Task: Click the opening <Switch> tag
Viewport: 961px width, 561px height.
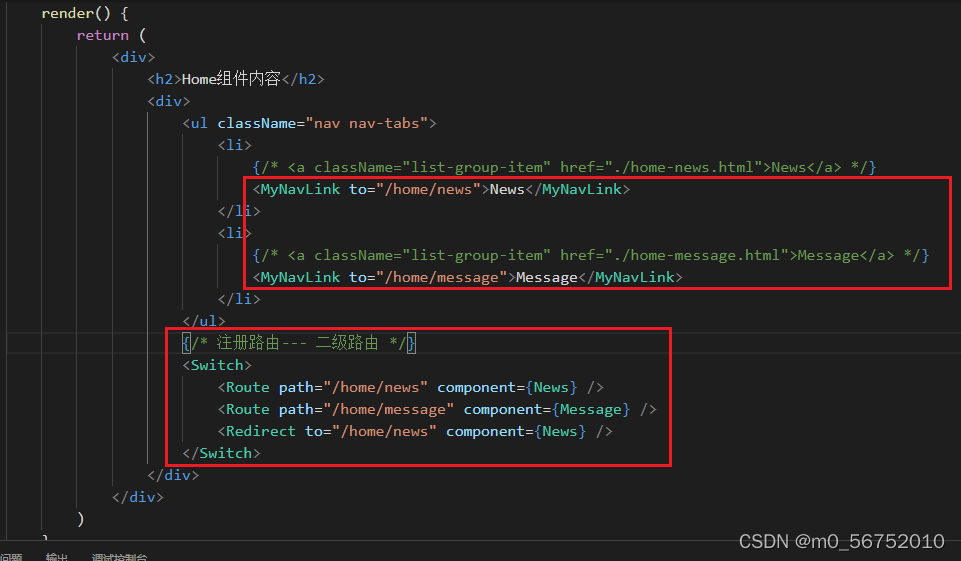Action: (x=217, y=365)
